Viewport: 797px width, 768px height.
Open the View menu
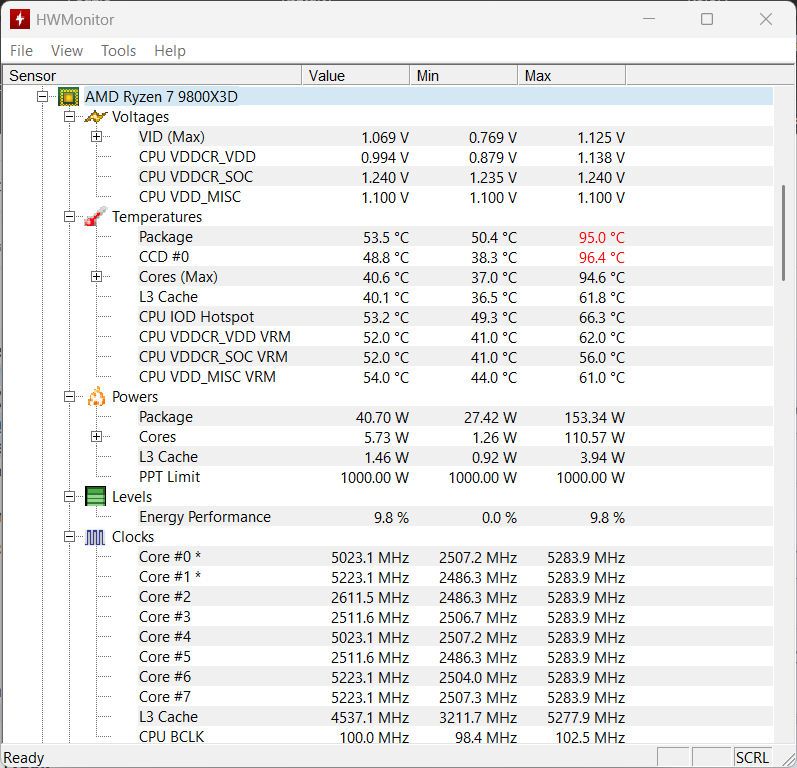click(x=67, y=51)
